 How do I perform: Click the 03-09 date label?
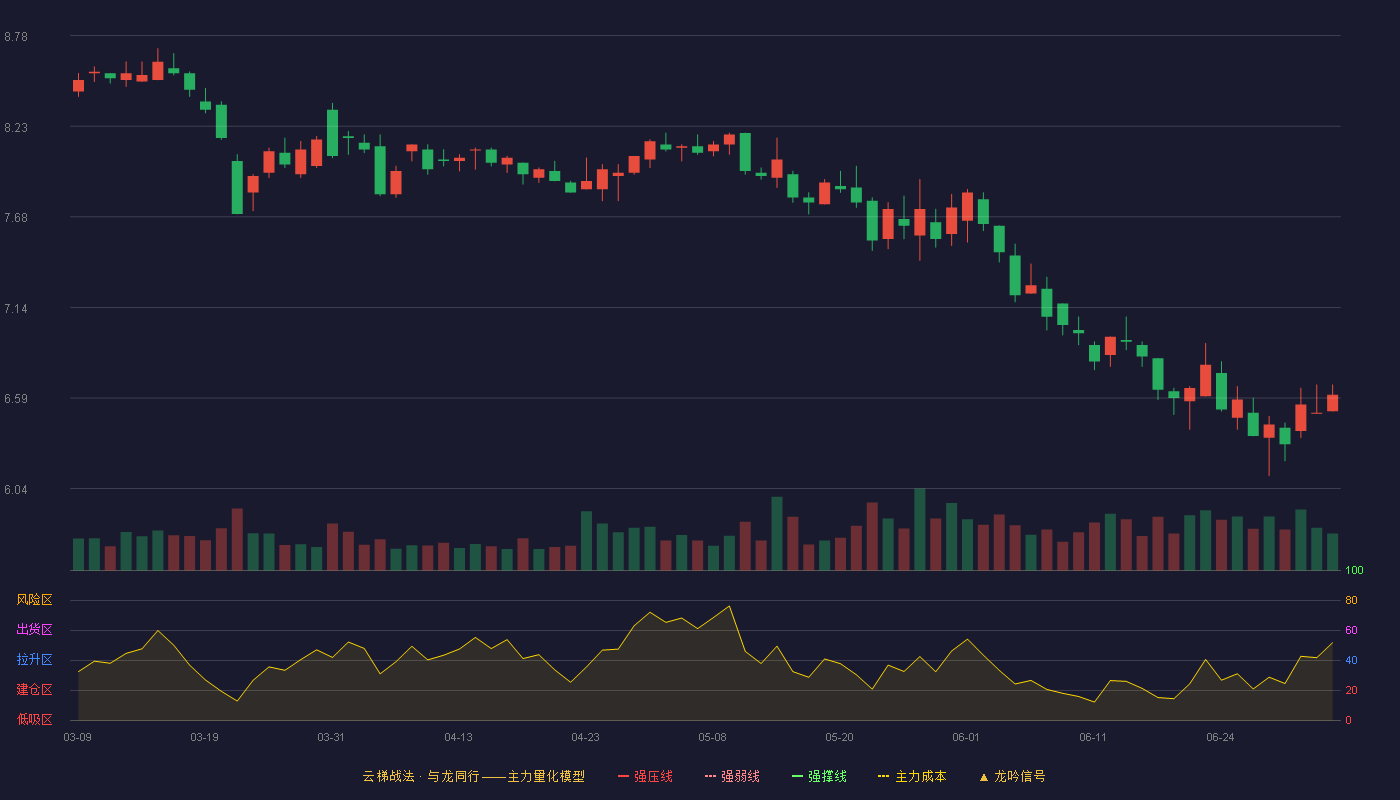click(78, 737)
